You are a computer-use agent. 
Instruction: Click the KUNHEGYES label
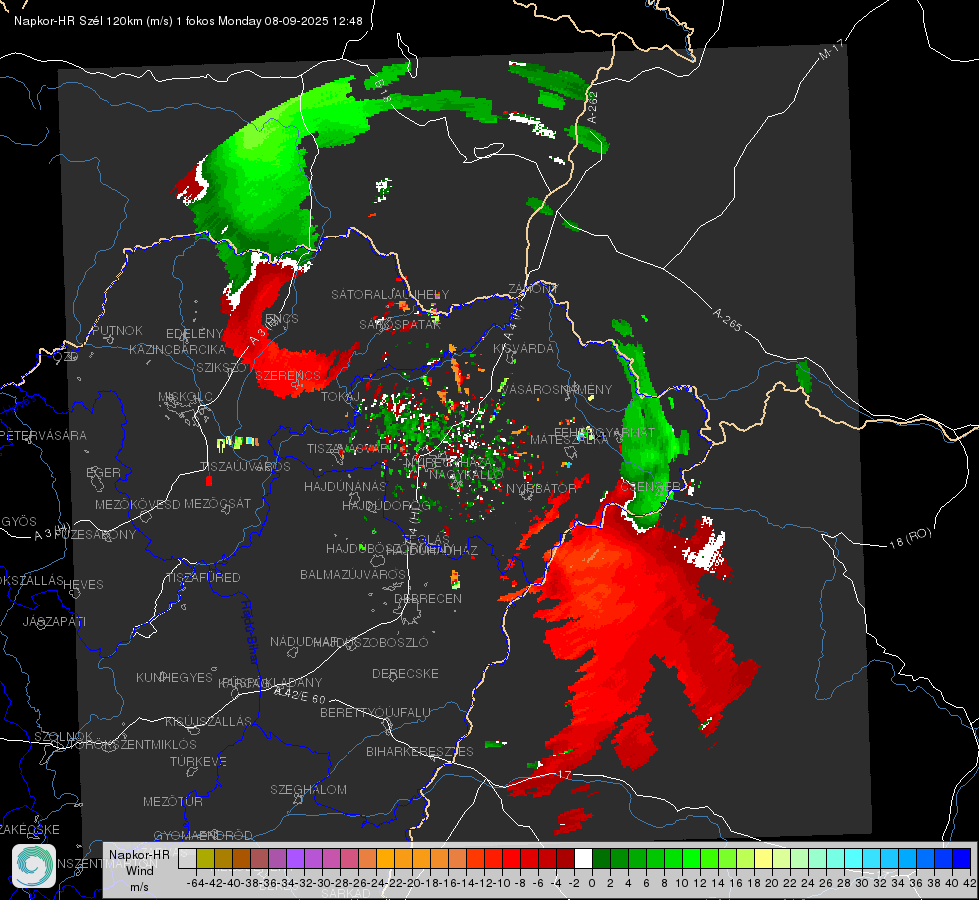[174, 678]
